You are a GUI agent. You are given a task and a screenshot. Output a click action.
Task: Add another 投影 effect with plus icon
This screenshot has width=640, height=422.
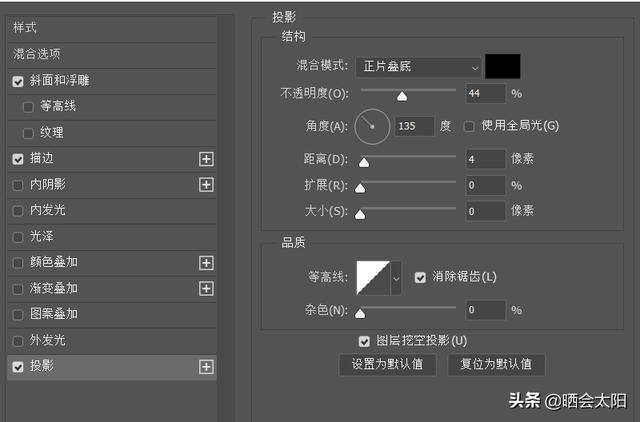[206, 367]
